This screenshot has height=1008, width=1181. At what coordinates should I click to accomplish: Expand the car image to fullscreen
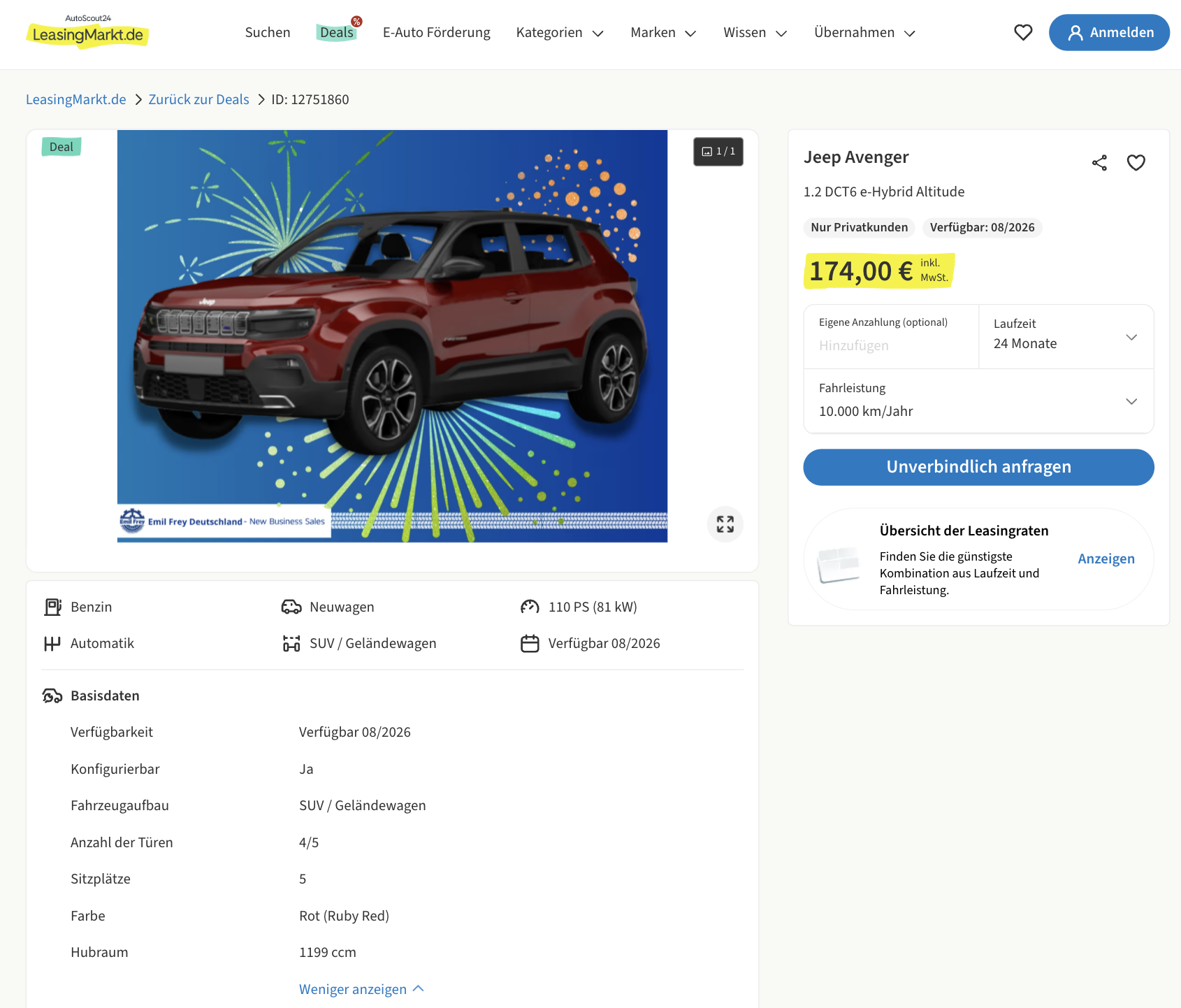[725, 524]
